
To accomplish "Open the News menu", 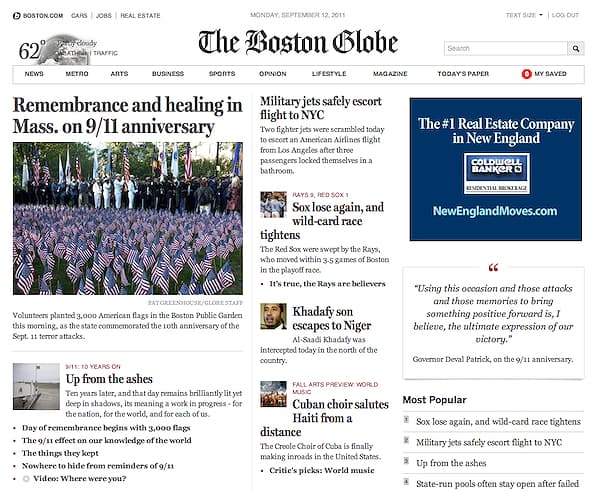I will (34, 74).
